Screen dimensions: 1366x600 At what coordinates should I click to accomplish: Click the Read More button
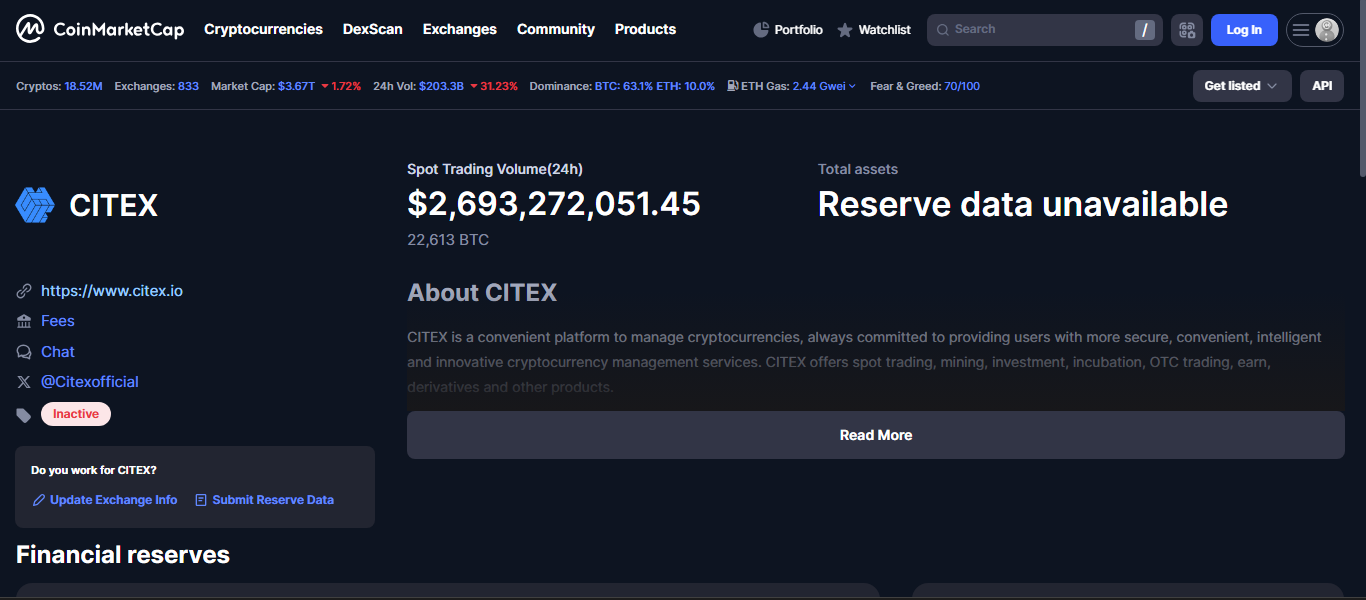[876, 435]
